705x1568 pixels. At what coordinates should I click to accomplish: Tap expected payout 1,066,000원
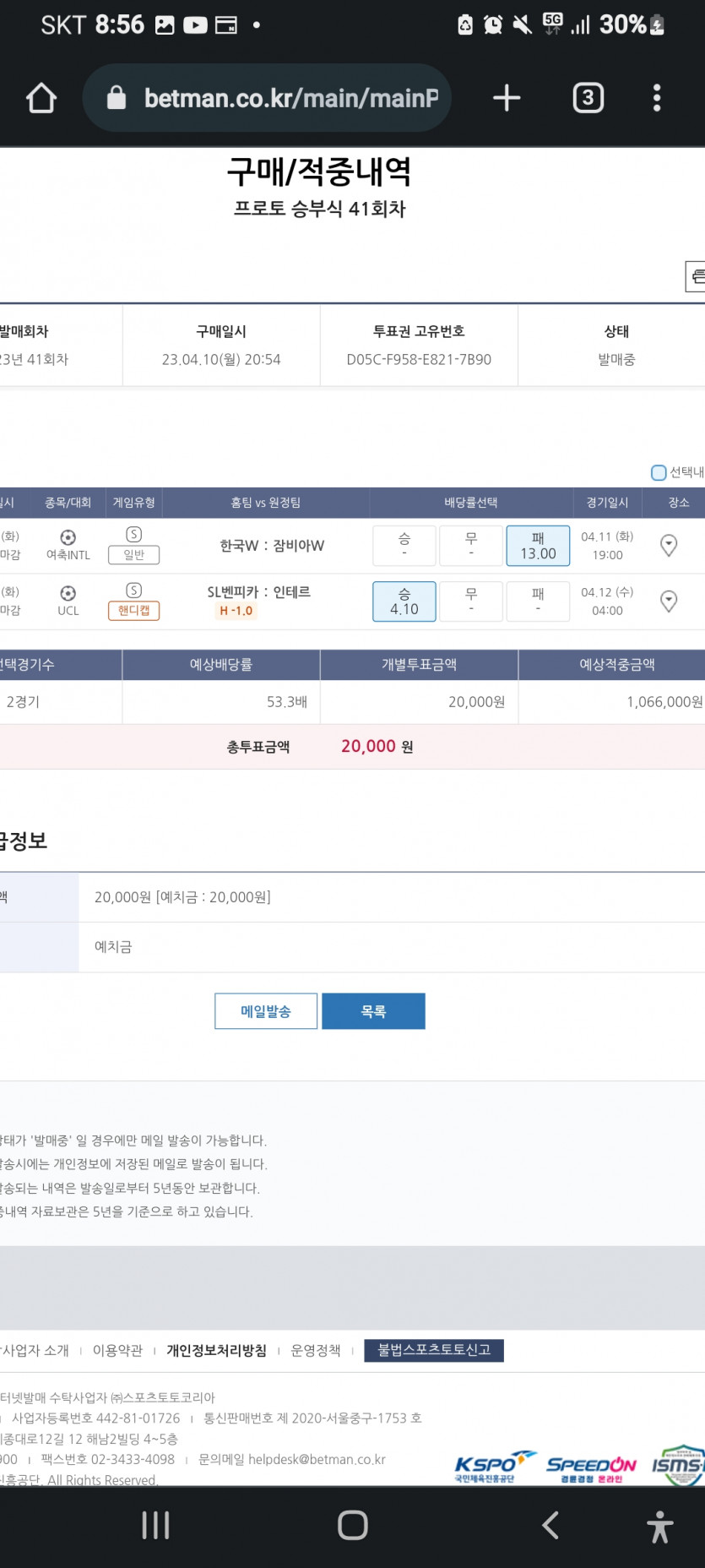(664, 702)
